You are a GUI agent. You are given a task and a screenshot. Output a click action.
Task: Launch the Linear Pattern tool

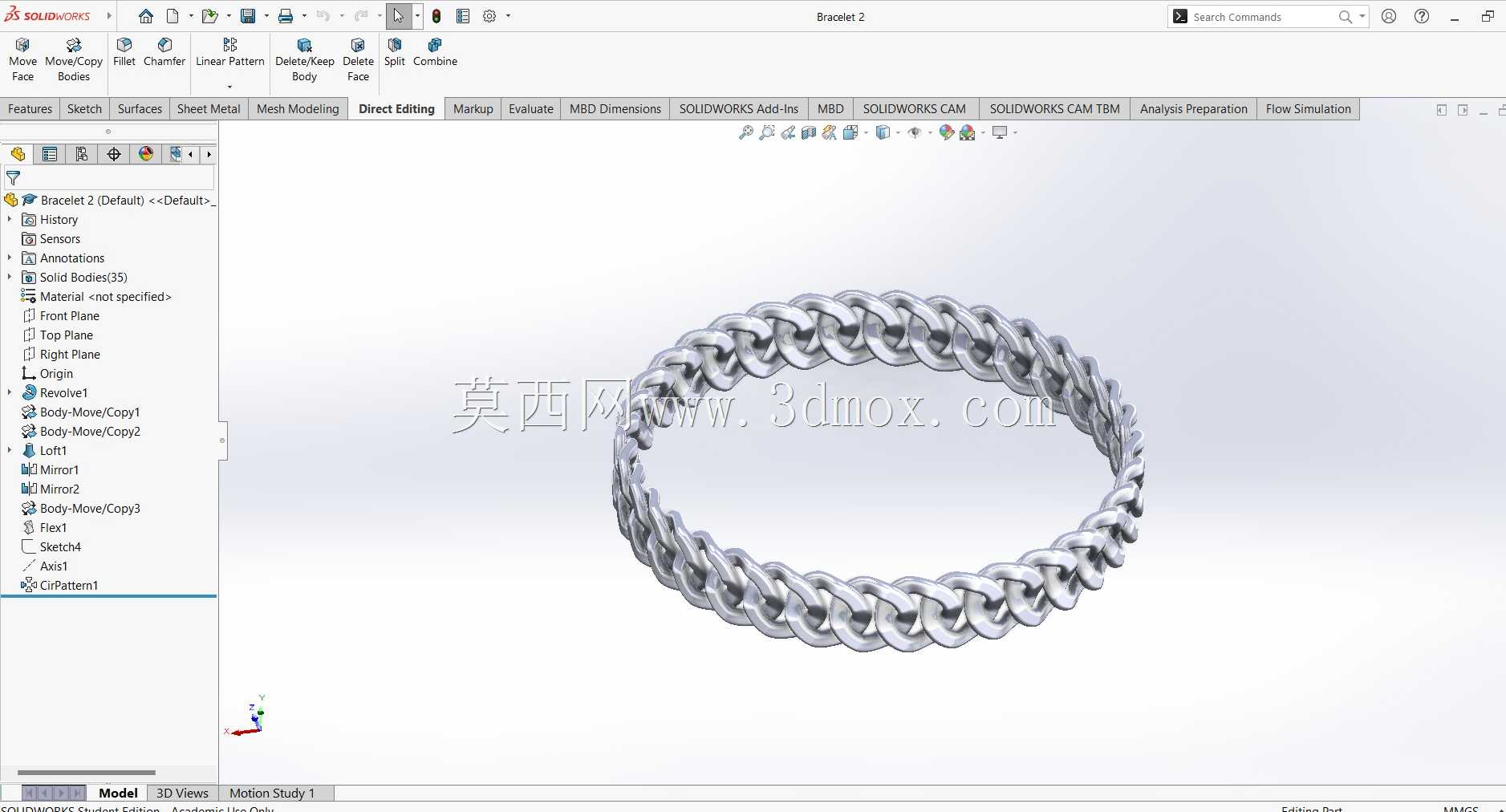coord(230,53)
